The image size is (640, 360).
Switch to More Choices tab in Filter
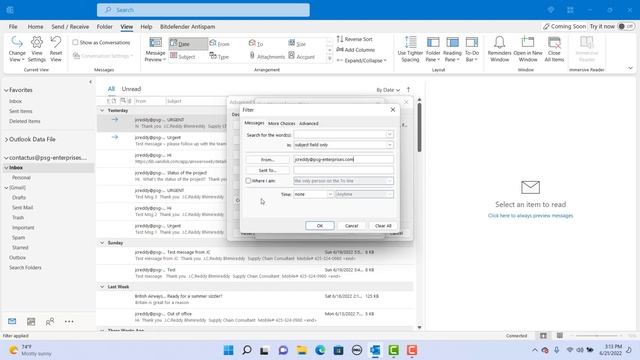point(282,123)
